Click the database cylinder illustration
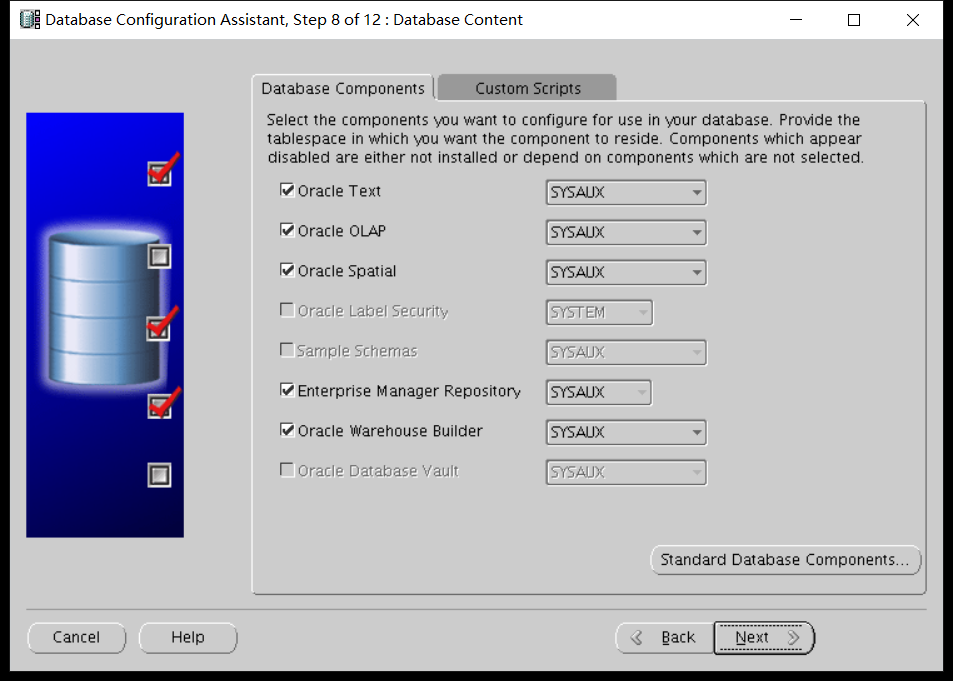The image size is (953, 681). click(103, 307)
